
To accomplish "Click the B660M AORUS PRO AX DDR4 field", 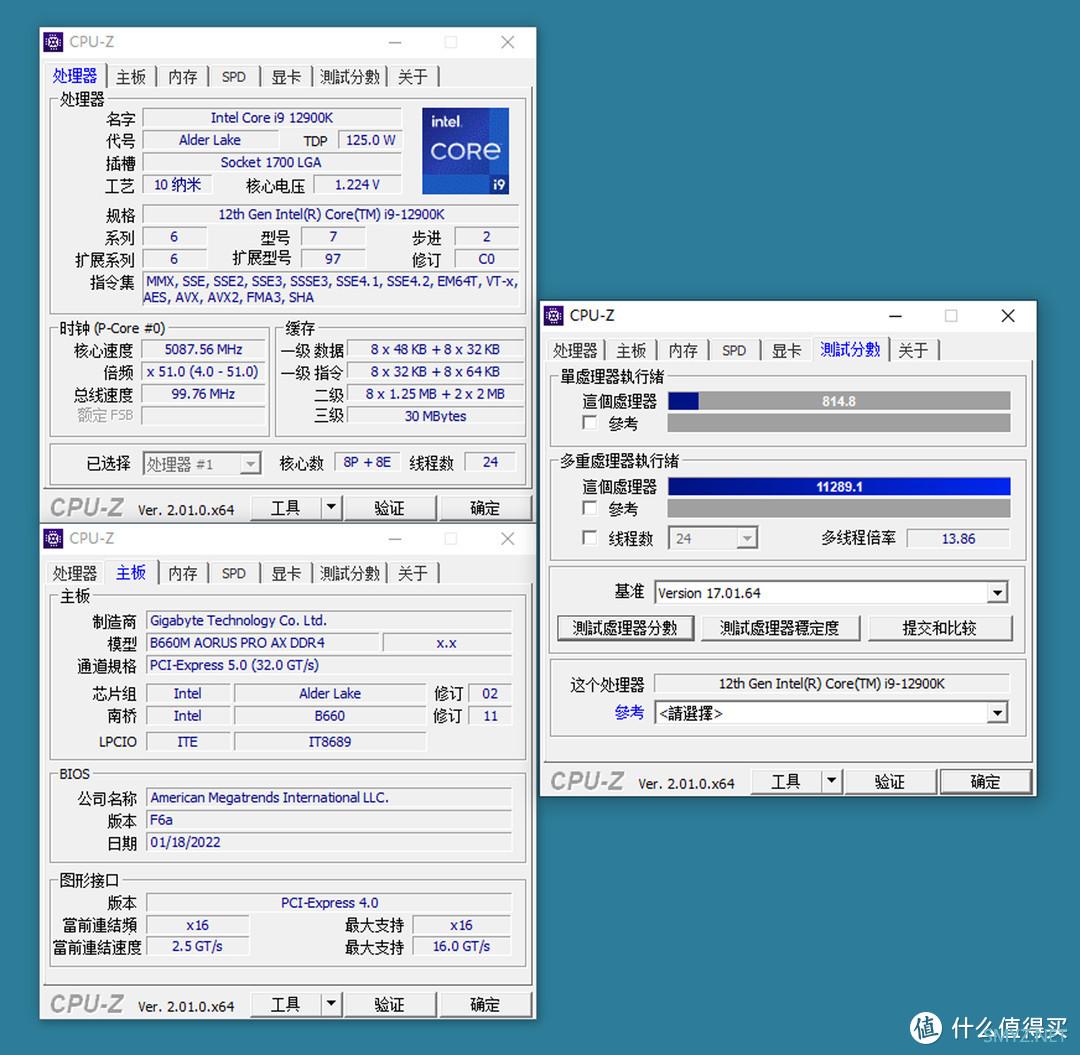I will coord(262,643).
